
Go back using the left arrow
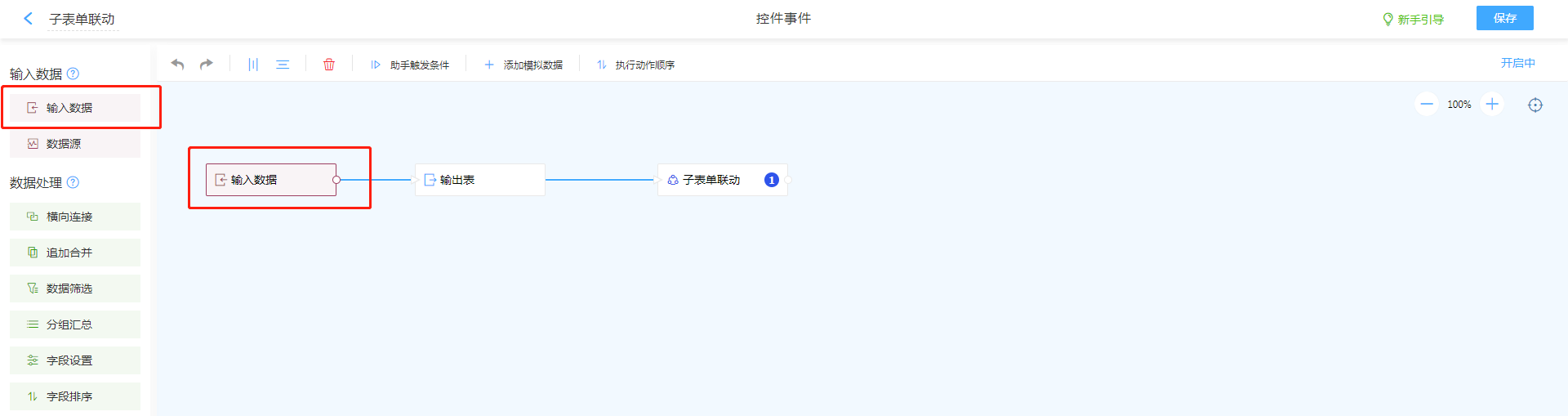click(x=29, y=18)
